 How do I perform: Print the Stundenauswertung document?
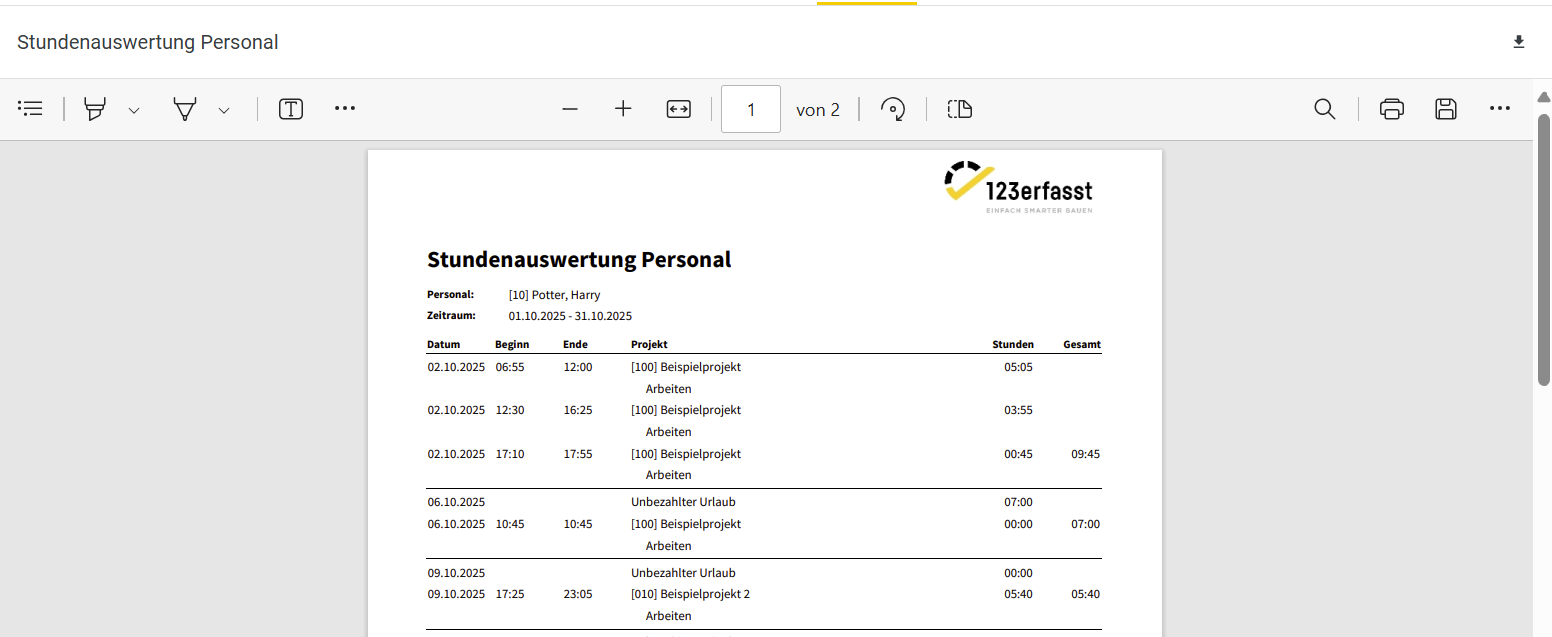pos(1392,109)
